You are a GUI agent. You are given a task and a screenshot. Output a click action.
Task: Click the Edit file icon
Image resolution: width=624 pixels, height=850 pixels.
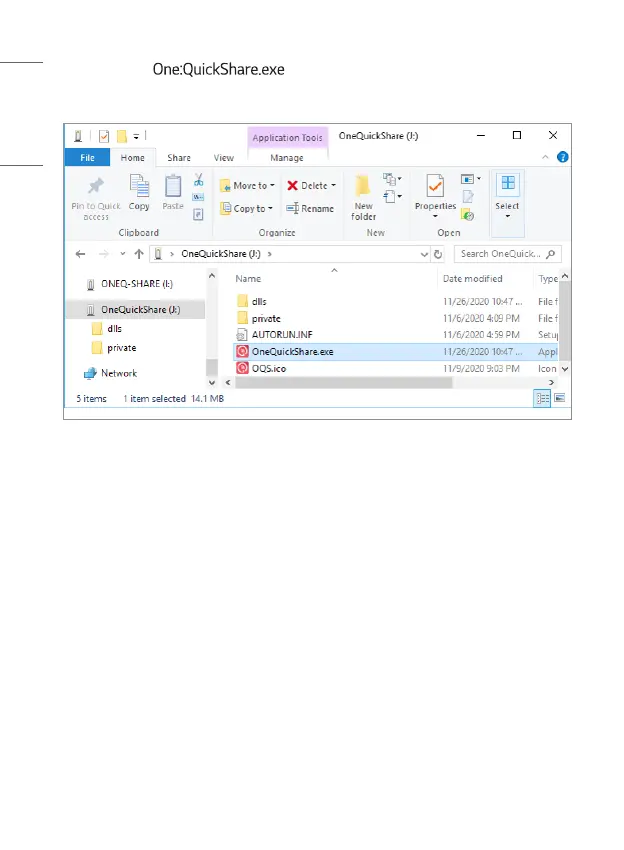(468, 197)
